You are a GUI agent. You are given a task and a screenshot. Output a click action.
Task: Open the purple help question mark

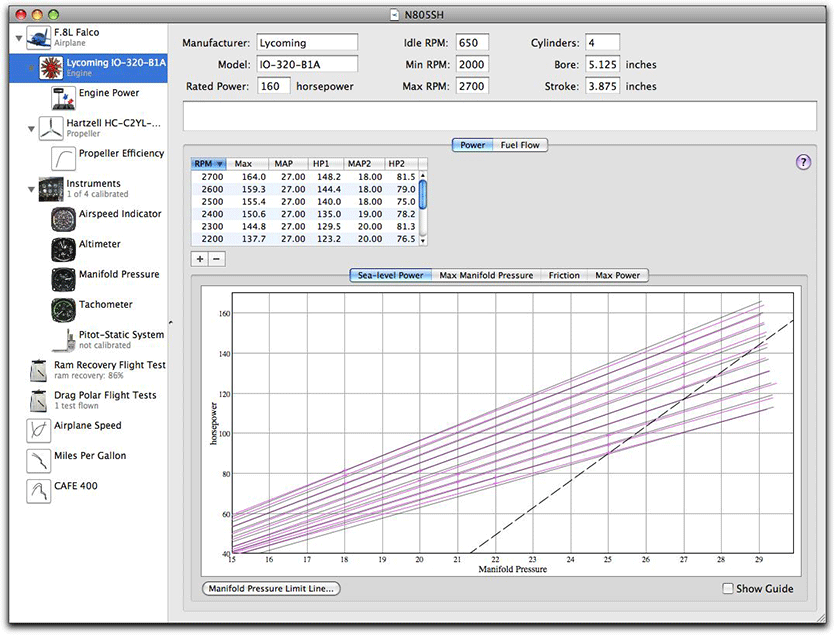[x=803, y=162]
